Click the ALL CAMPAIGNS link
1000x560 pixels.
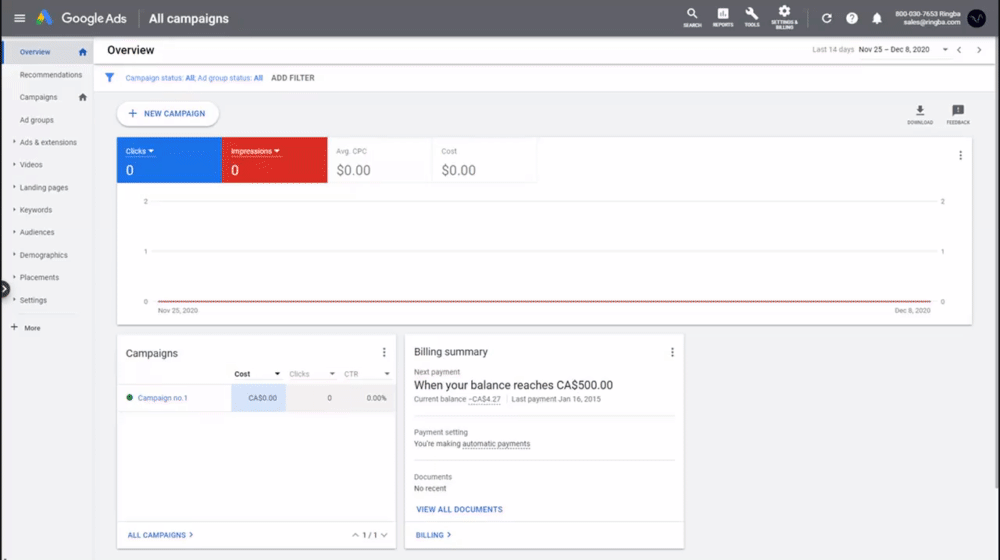tap(160, 535)
